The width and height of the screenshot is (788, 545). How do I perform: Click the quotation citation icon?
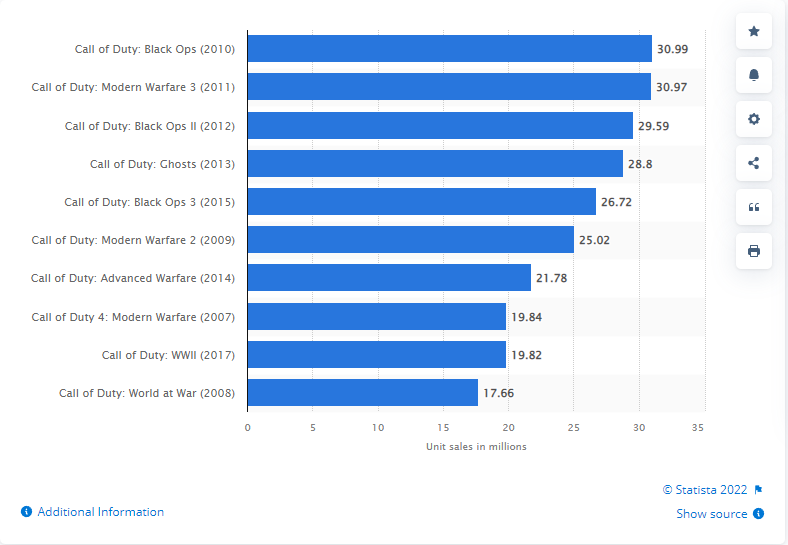point(753,207)
